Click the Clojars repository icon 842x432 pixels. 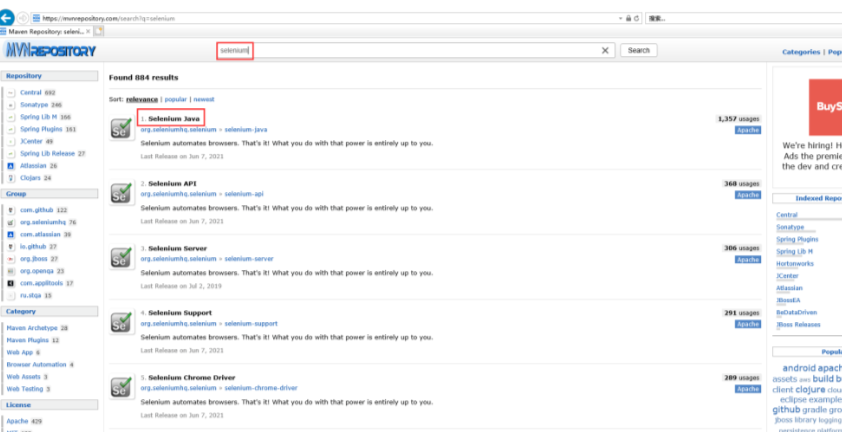[11, 178]
